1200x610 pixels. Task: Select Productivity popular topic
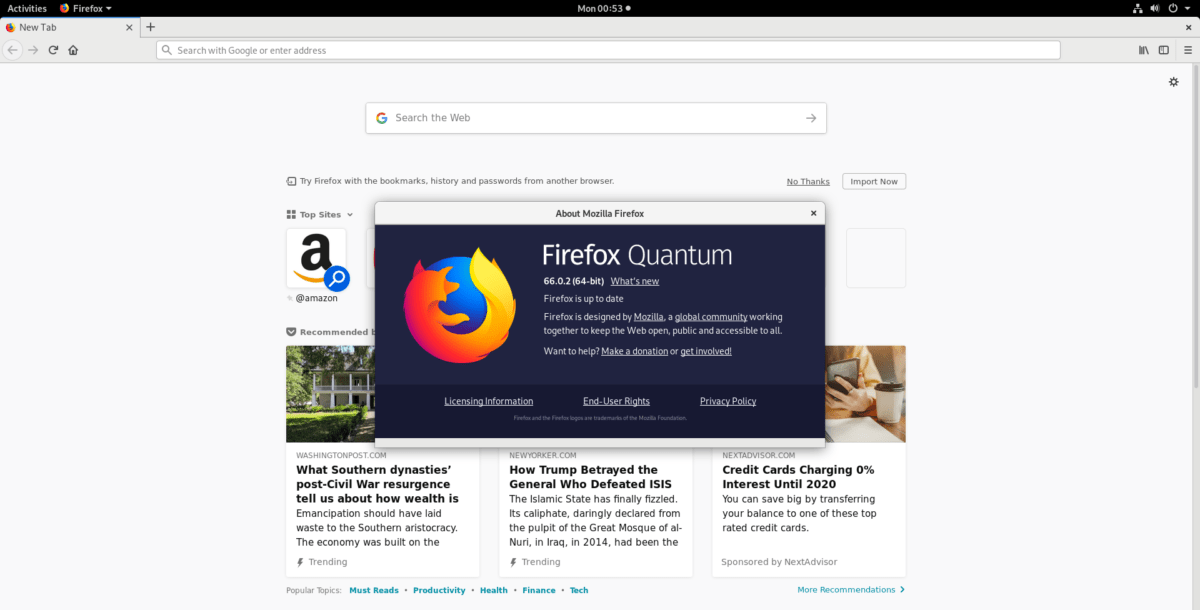pos(439,590)
